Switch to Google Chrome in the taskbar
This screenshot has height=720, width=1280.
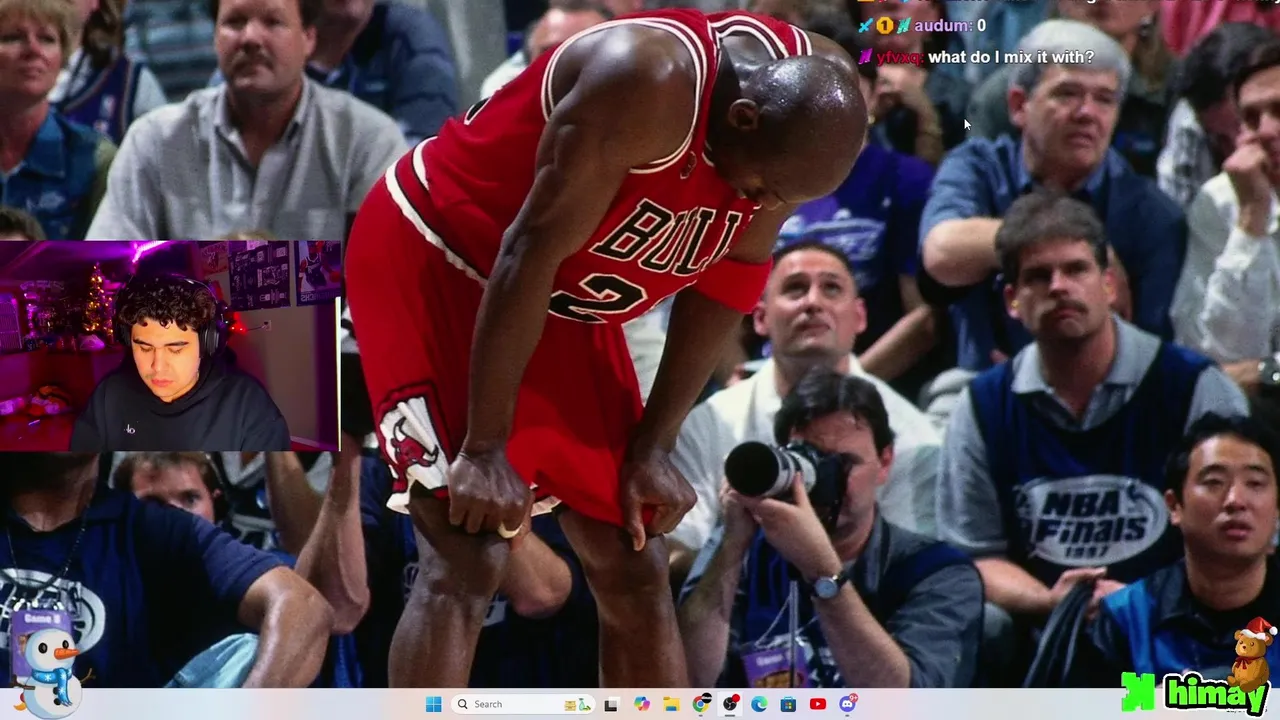(x=701, y=704)
